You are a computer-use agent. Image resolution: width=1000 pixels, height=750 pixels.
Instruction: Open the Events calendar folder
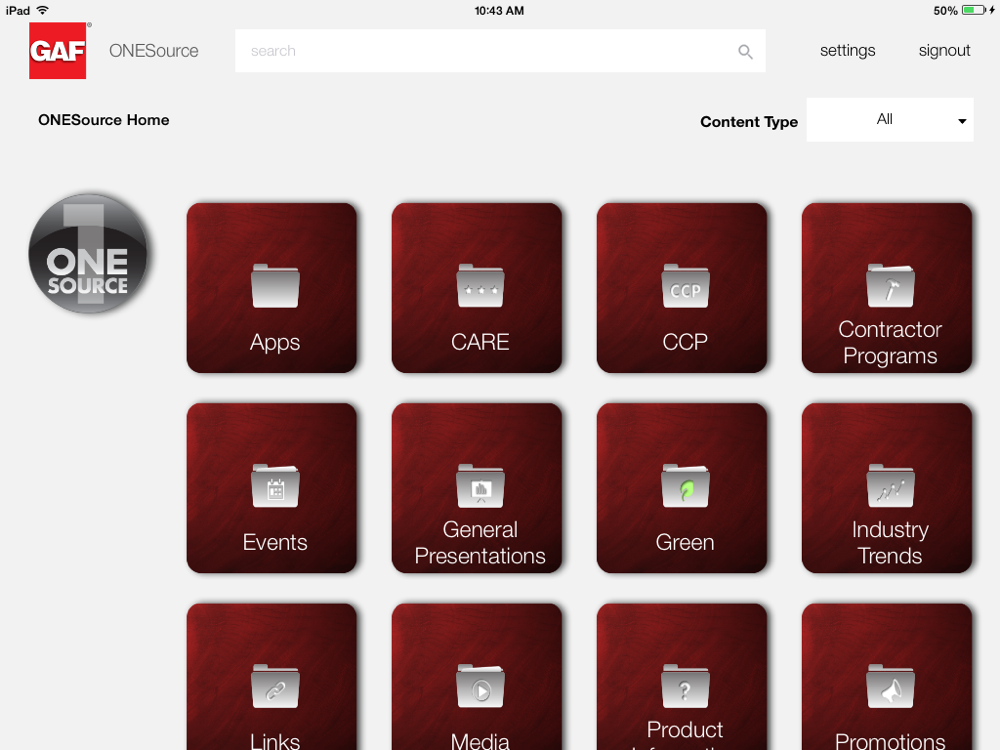pos(275,486)
